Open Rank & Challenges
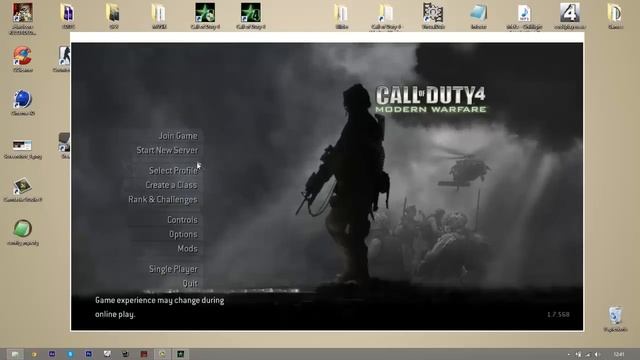Viewport: 640px width, 360px height. [x=163, y=200]
